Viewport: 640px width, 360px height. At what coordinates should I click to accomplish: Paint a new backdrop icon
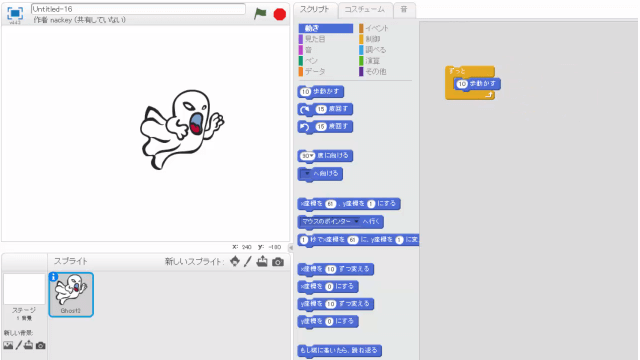(18, 345)
